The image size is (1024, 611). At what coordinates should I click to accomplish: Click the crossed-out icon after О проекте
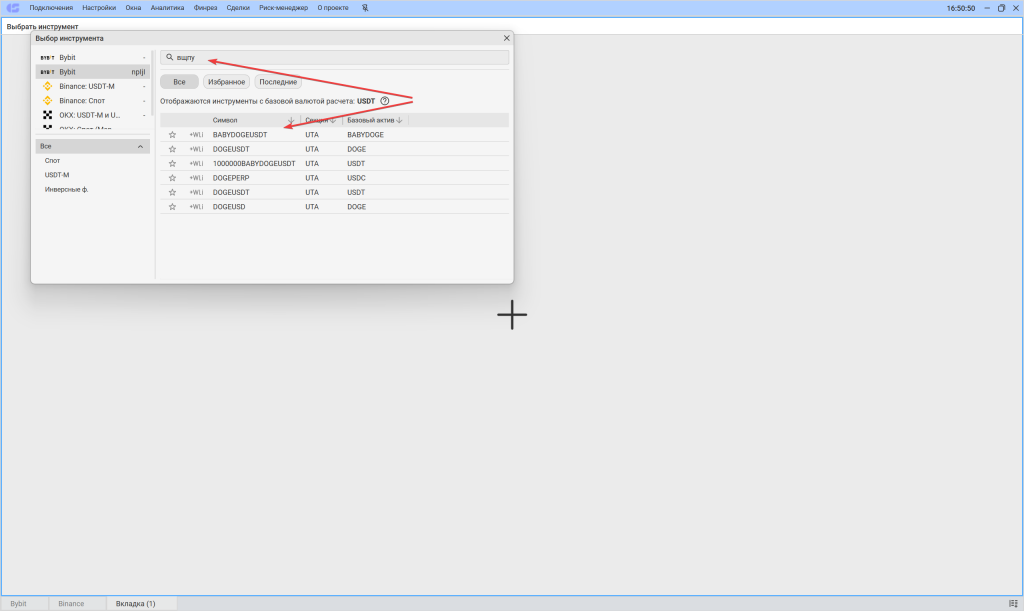(365, 8)
